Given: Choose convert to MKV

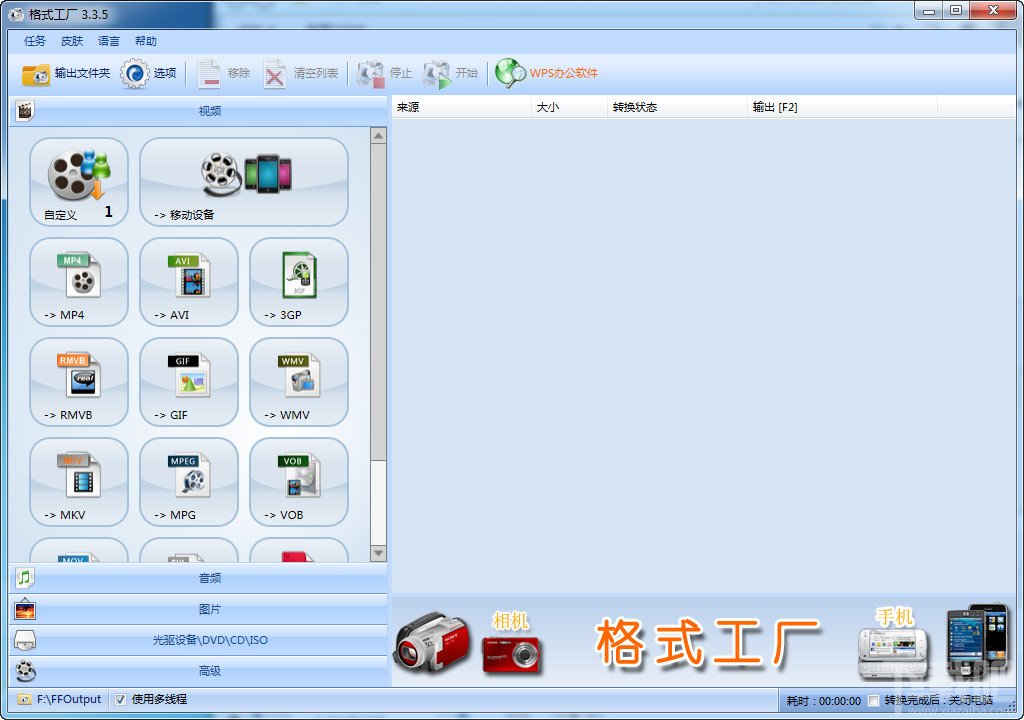Looking at the screenshot, I should [x=79, y=482].
